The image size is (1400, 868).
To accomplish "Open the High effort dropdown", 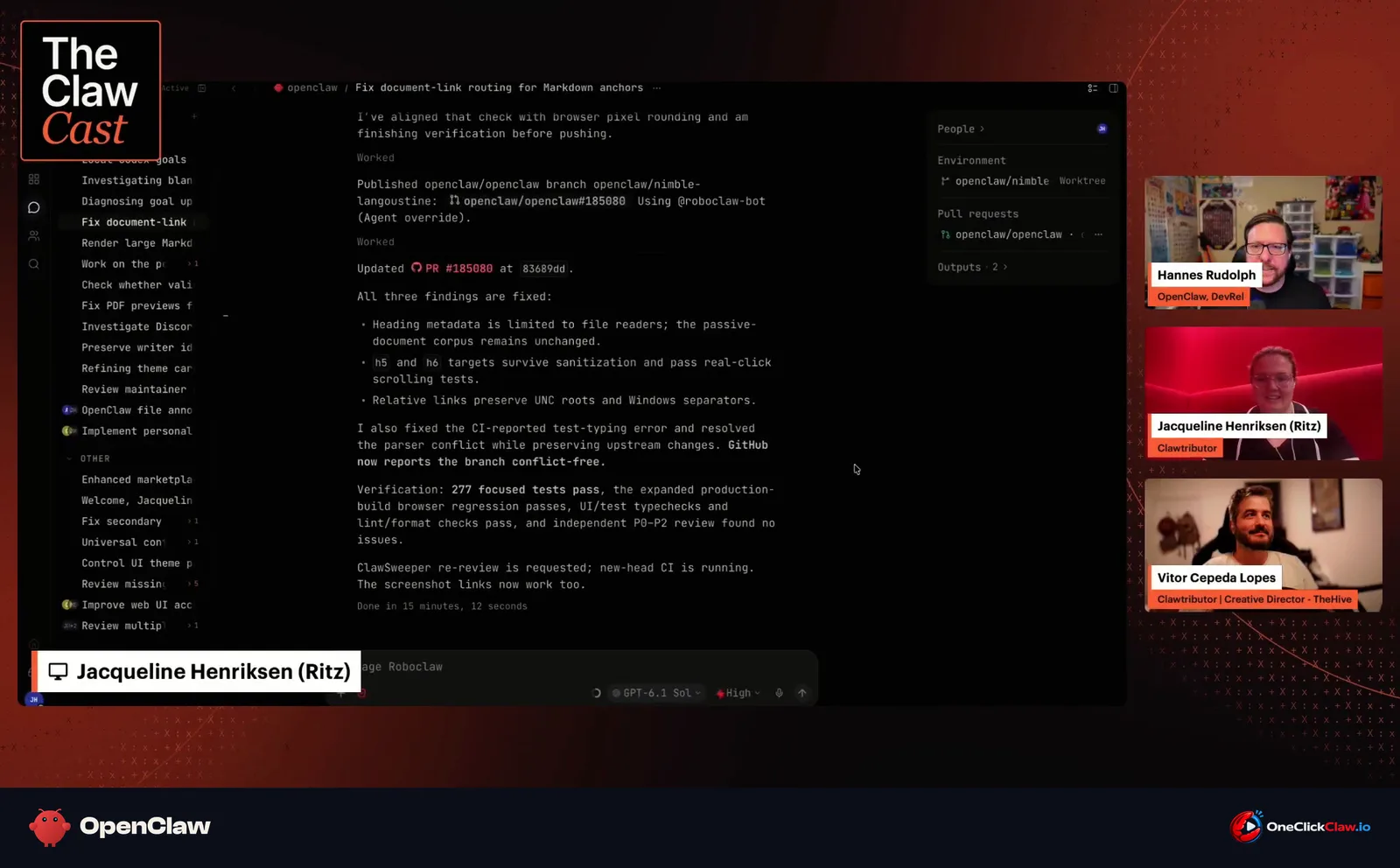I will click(x=738, y=693).
